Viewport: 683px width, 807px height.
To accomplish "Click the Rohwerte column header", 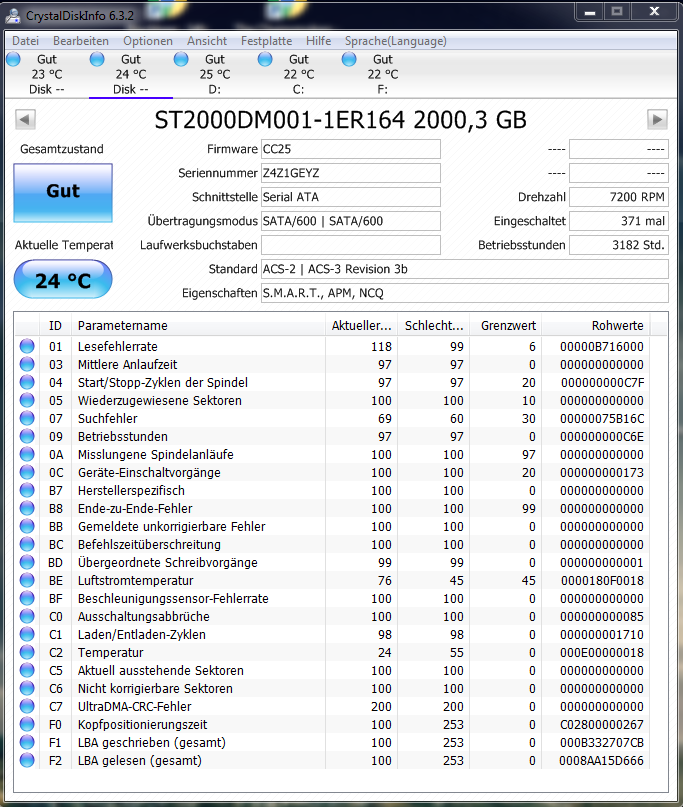I will 596,325.
